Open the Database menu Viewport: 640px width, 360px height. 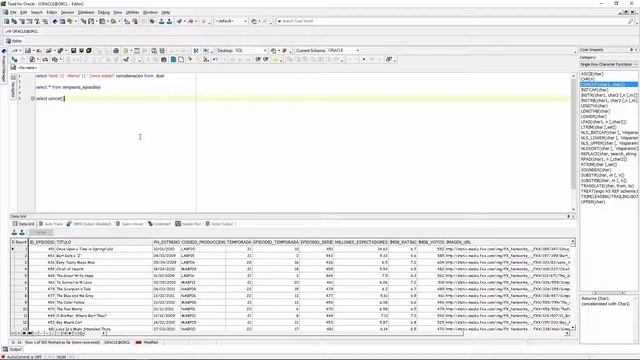86,12
